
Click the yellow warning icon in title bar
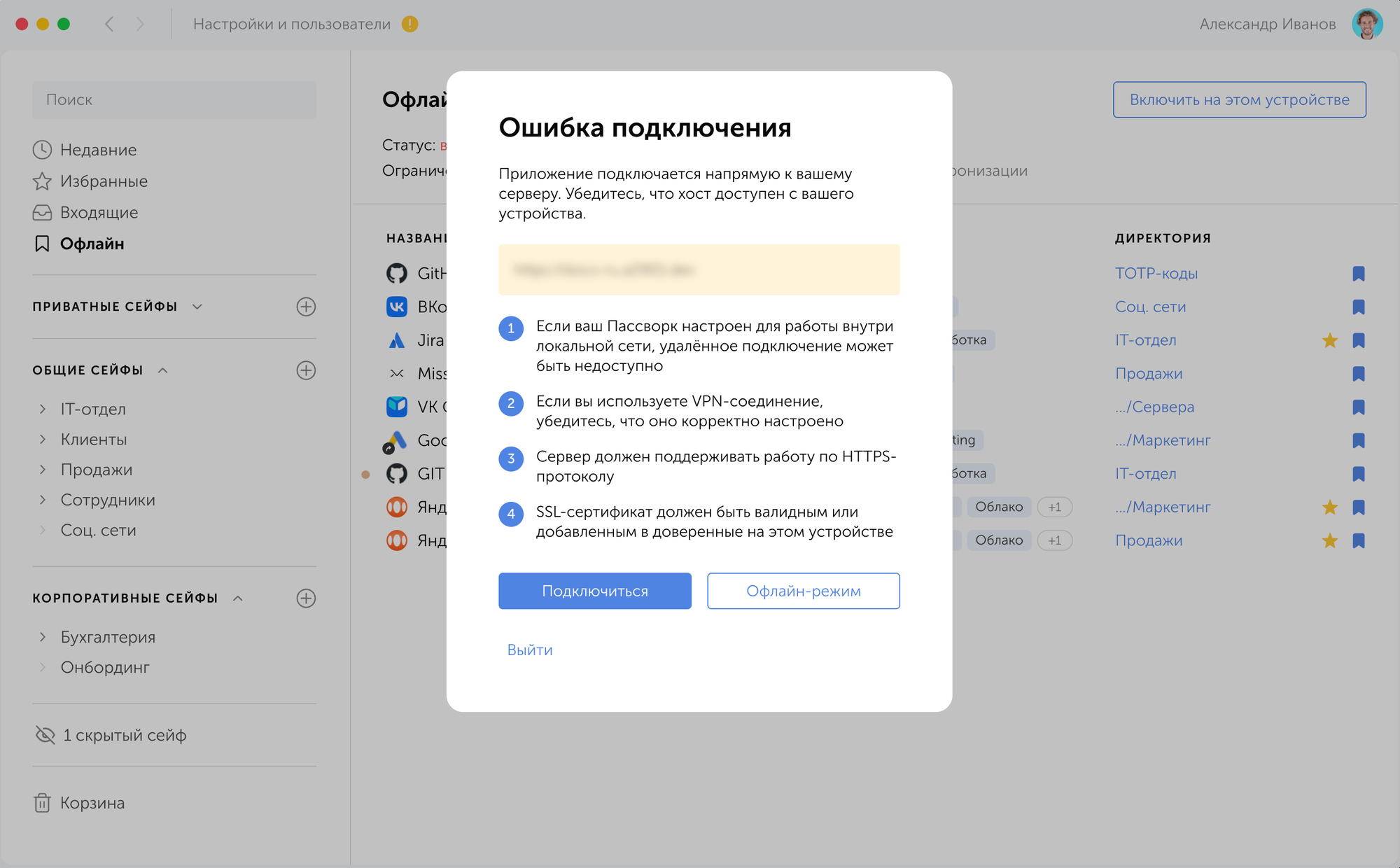(410, 24)
